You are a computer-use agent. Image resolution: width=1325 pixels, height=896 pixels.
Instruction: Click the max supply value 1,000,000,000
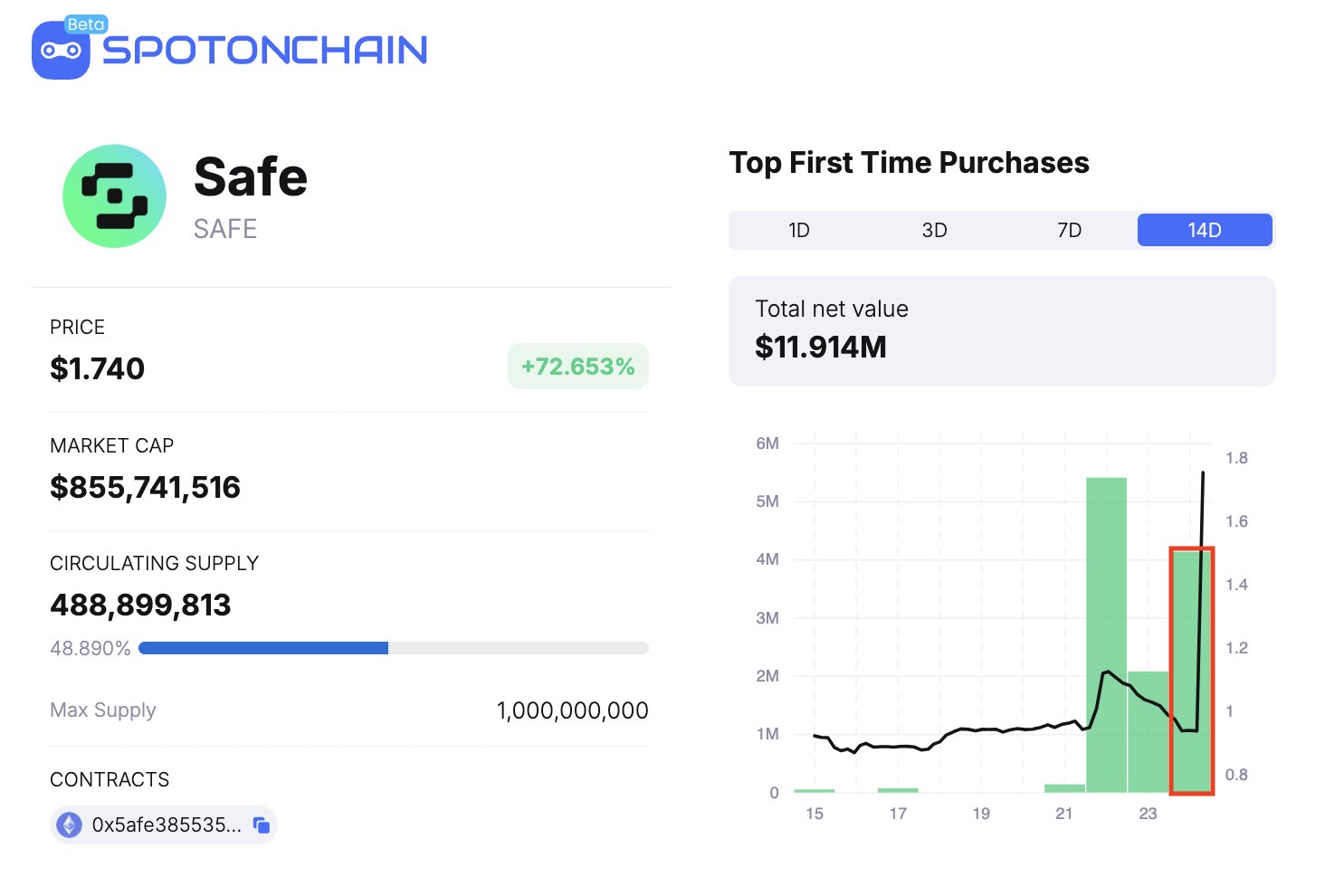click(x=572, y=710)
